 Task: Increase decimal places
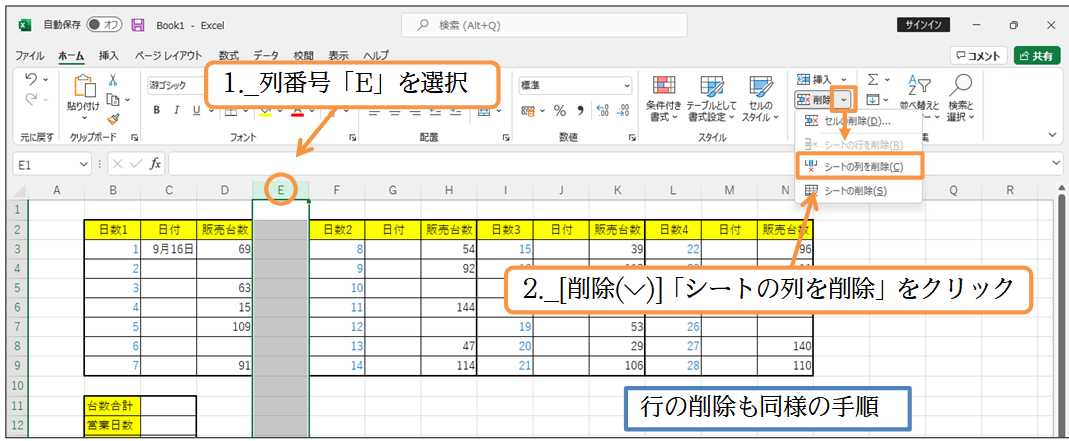(x=603, y=110)
